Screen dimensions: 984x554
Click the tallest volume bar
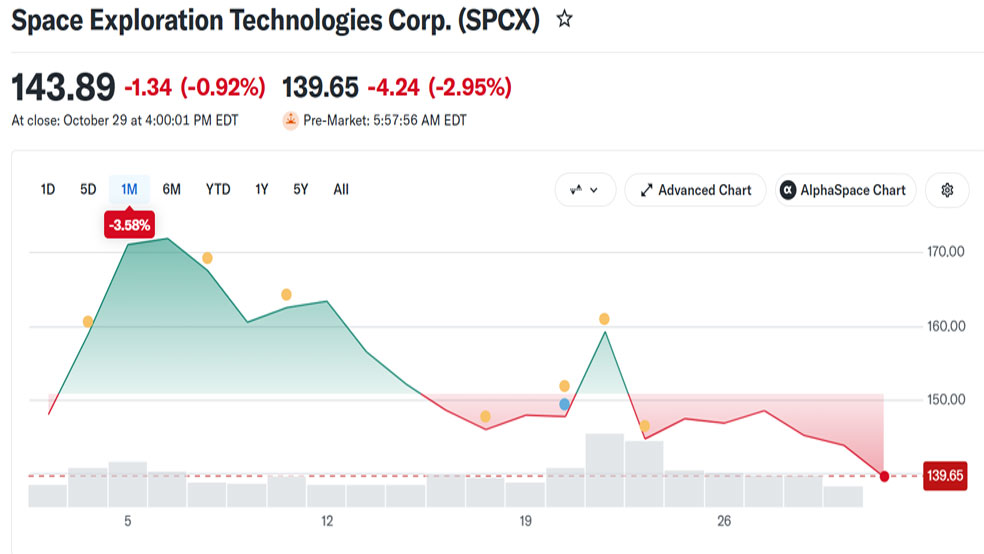point(604,470)
